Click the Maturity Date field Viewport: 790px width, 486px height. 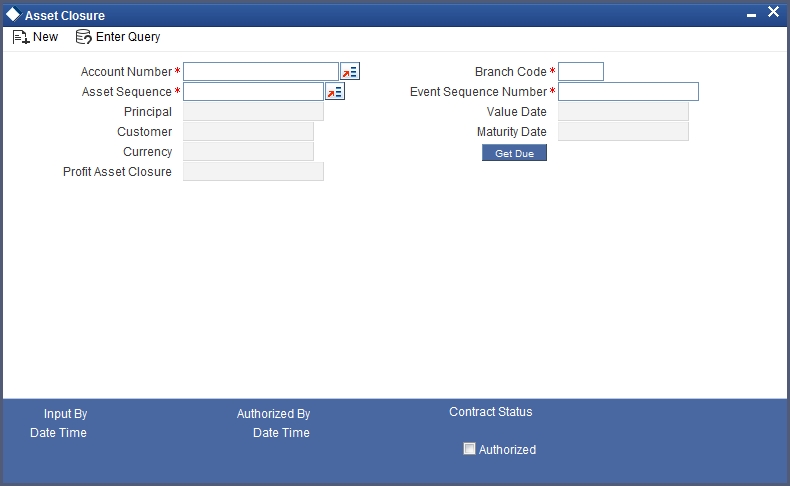tap(623, 131)
